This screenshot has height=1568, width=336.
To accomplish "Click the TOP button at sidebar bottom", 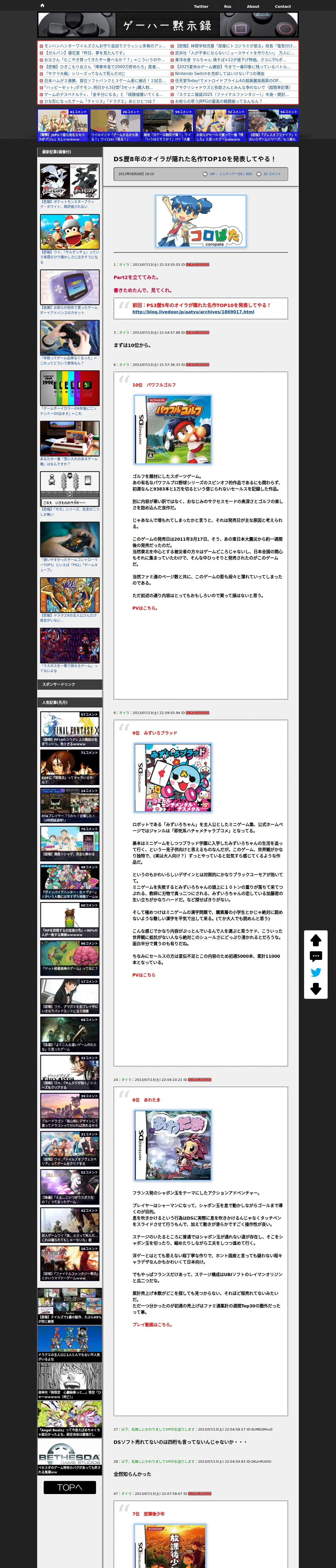I will 70,1488.
